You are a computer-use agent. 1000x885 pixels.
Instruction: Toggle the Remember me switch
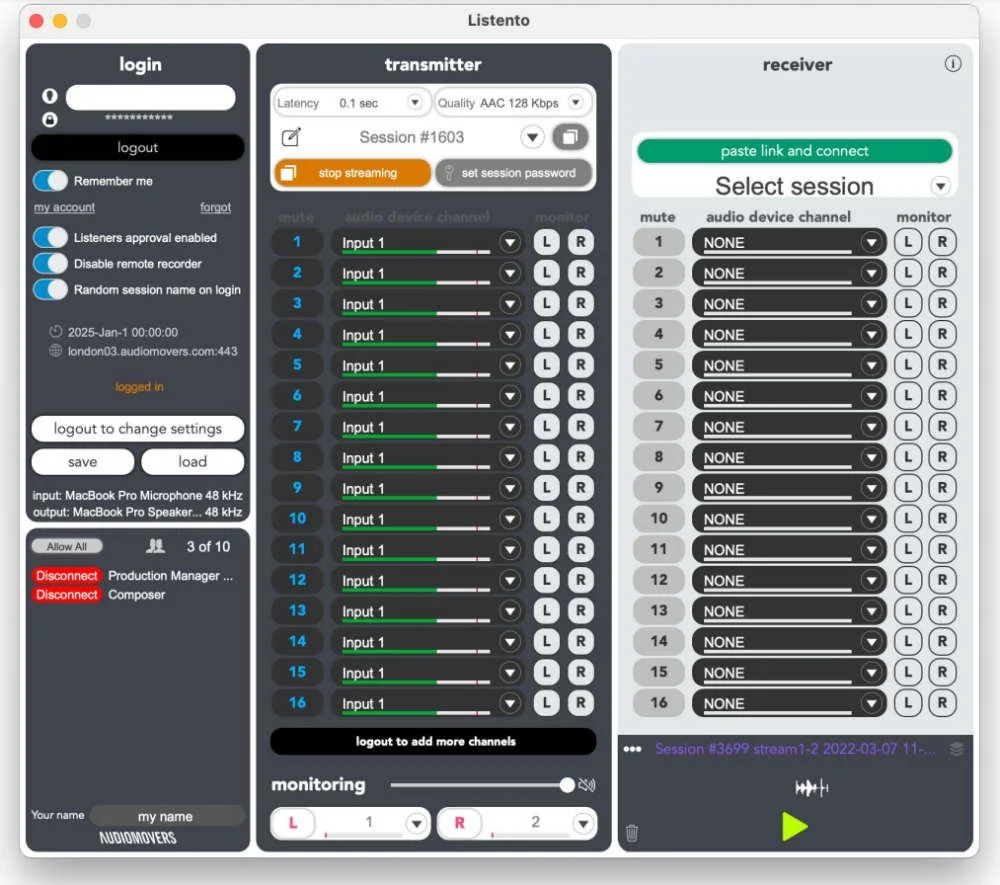50,181
